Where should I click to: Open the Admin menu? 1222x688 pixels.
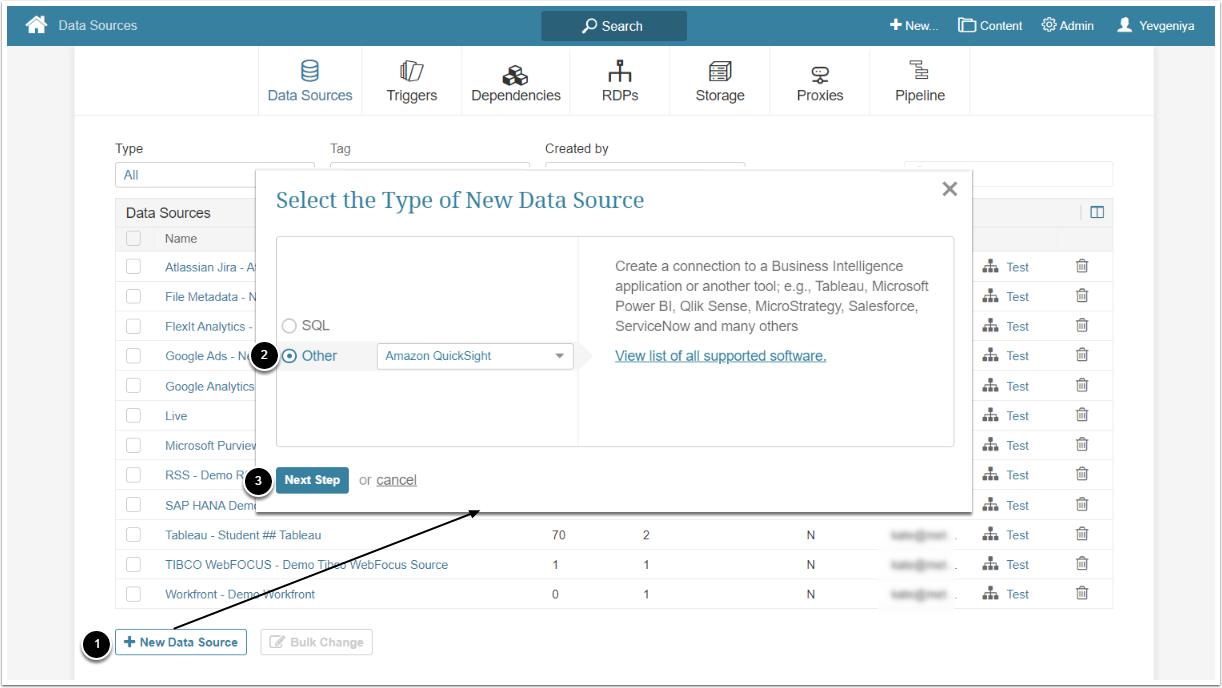coord(1068,25)
